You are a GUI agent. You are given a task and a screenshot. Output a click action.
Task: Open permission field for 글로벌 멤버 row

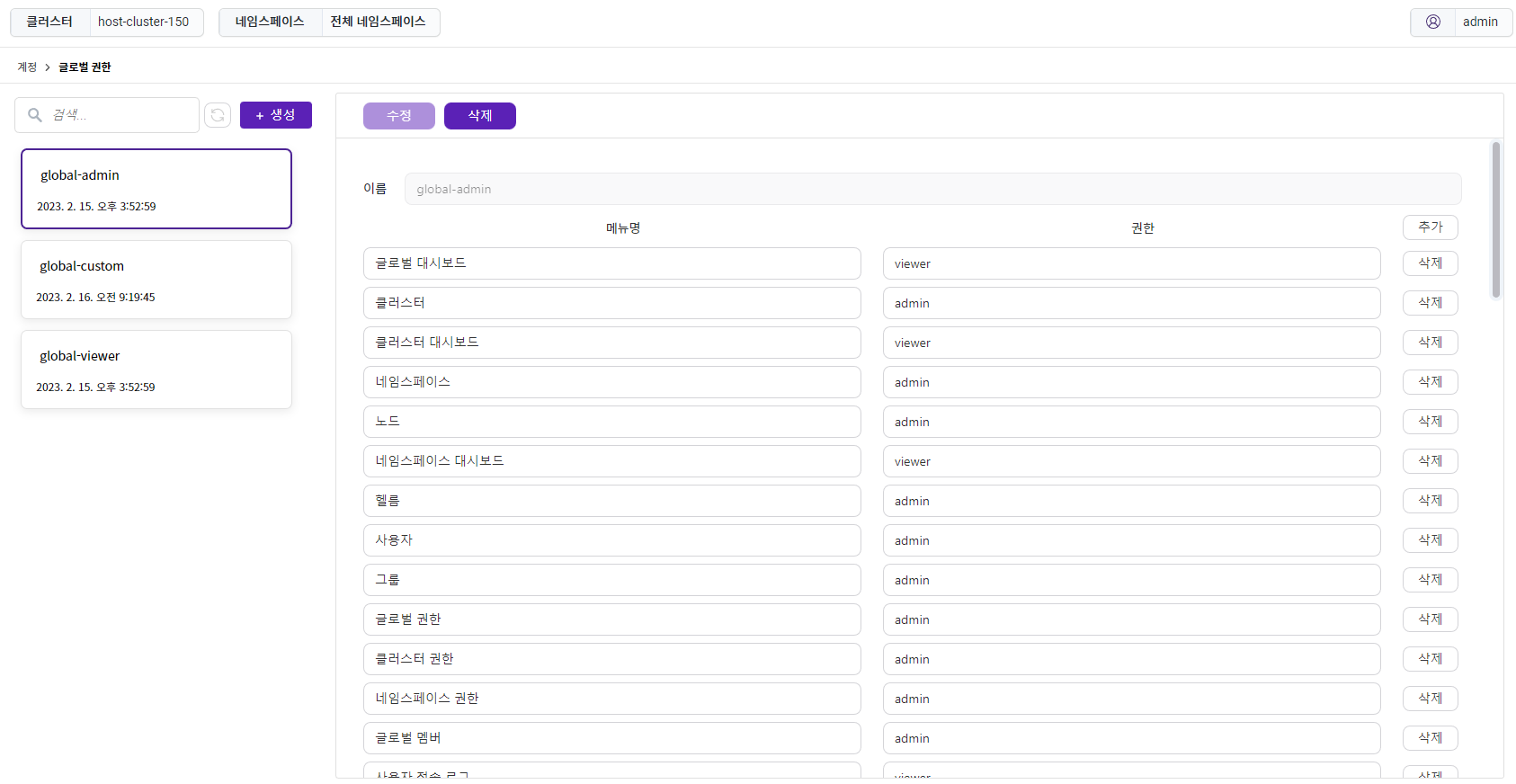point(1132,738)
